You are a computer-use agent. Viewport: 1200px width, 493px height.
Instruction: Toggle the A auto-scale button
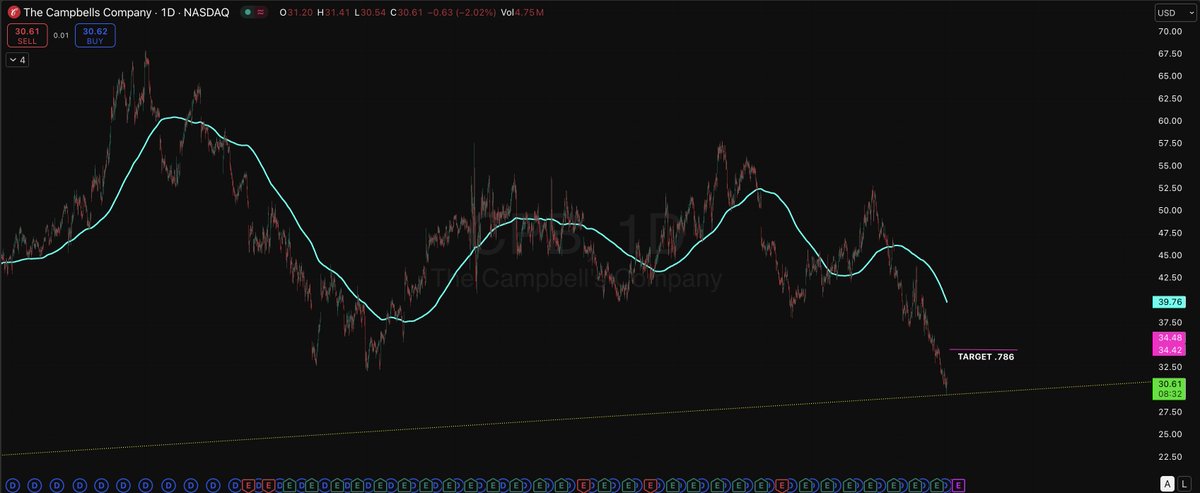(1165, 483)
